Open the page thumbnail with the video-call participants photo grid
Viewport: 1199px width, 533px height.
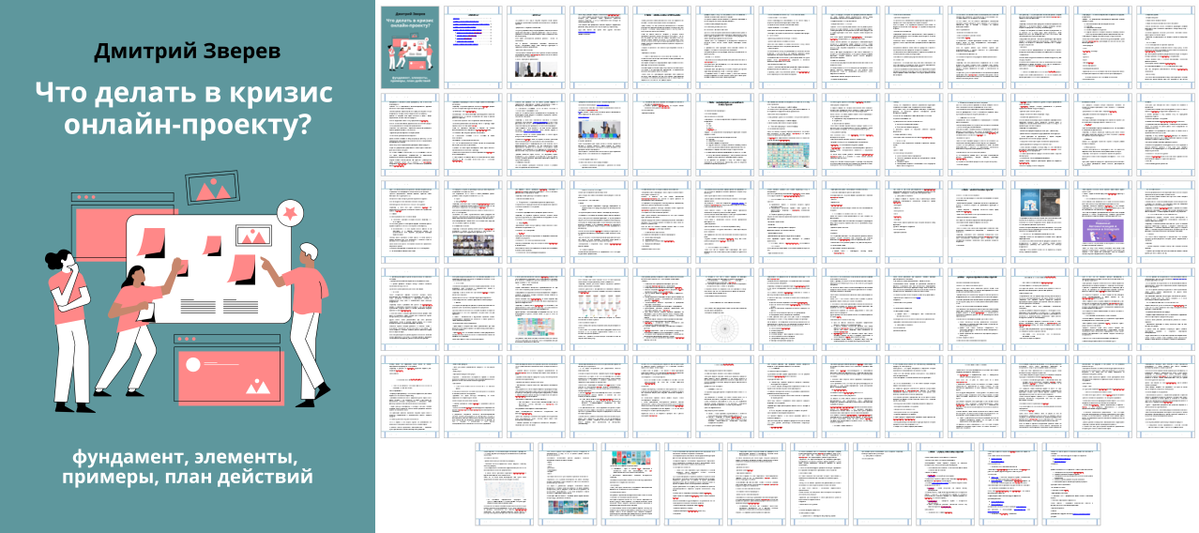click(473, 221)
